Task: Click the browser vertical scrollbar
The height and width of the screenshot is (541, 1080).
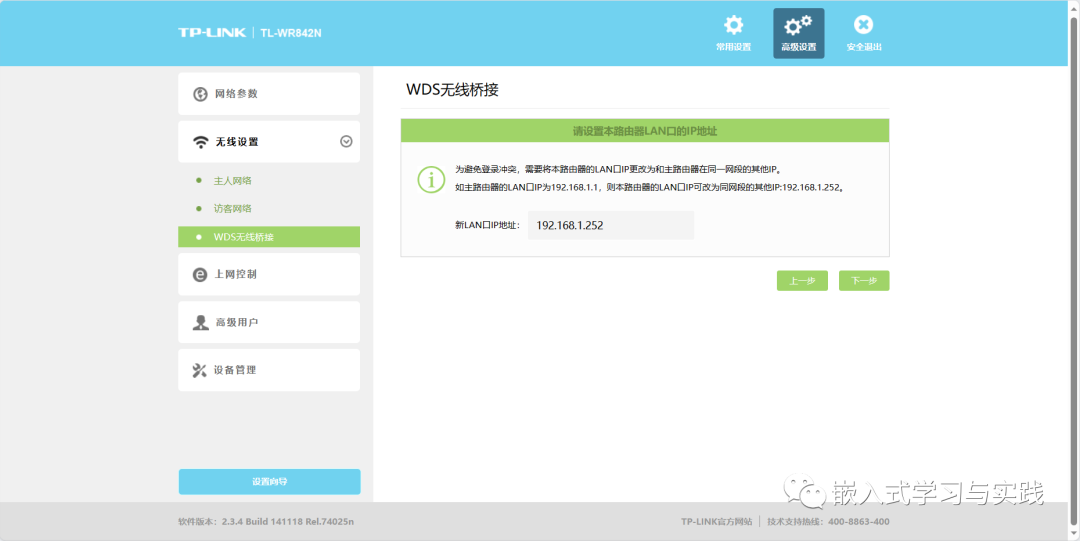Action: (1074, 270)
